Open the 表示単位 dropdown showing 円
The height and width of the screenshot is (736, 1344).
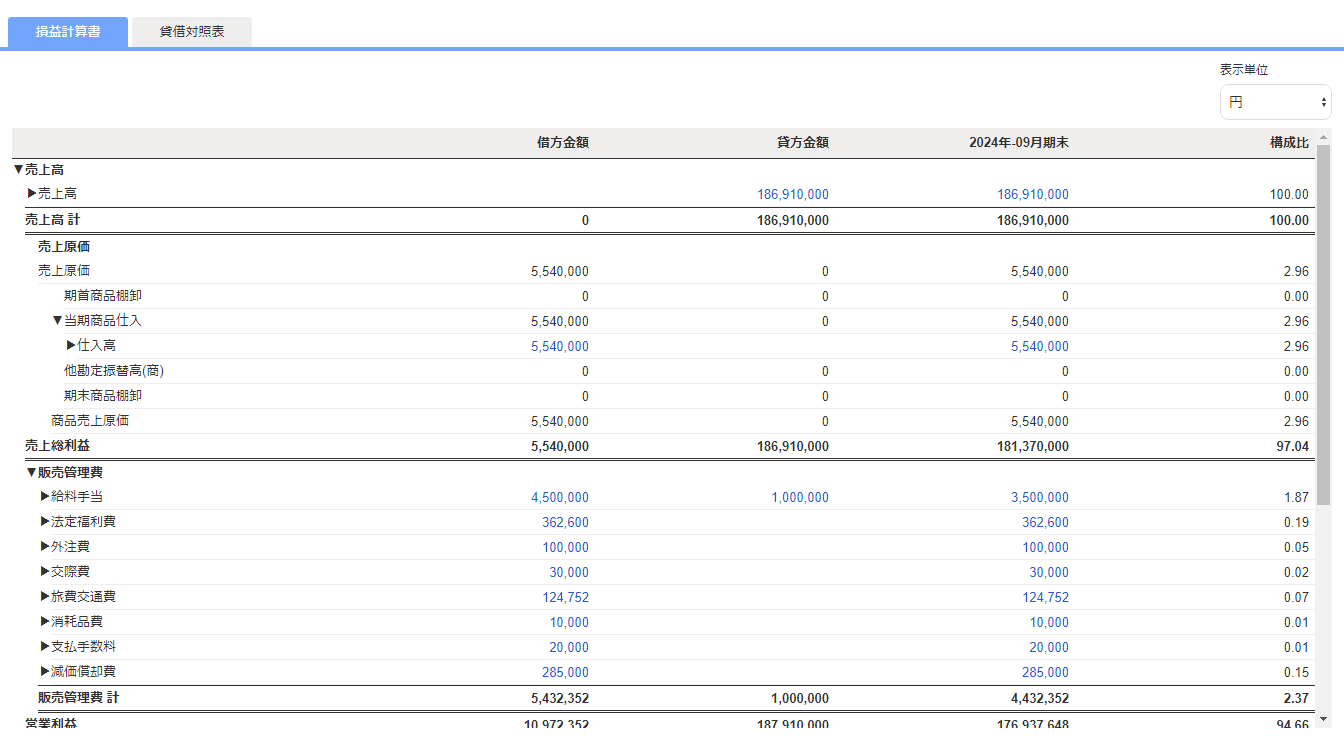click(x=1275, y=102)
